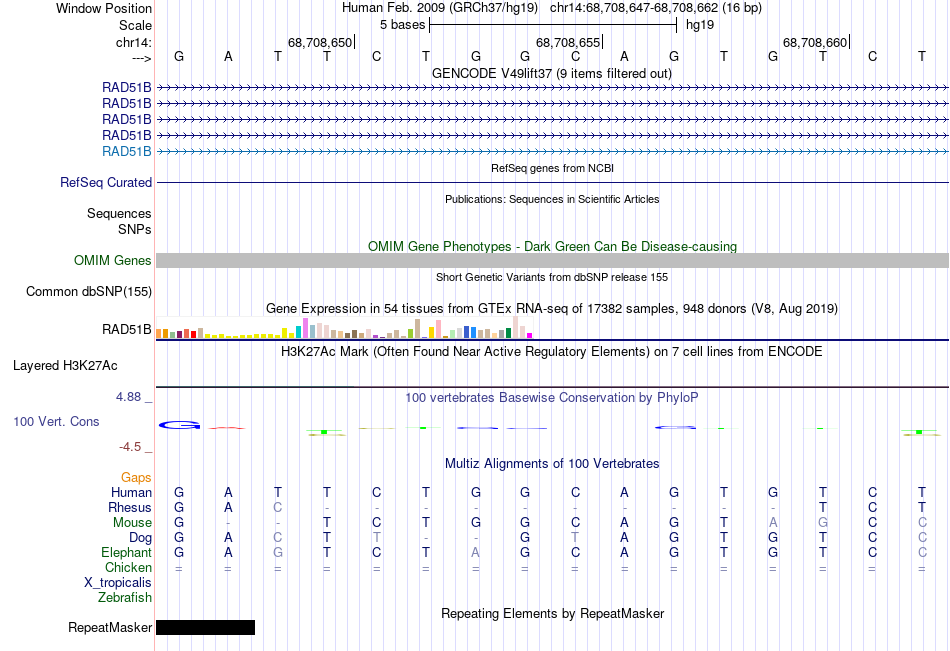
Task: Click the ---> sequence direction label
Action: (x=141, y=58)
